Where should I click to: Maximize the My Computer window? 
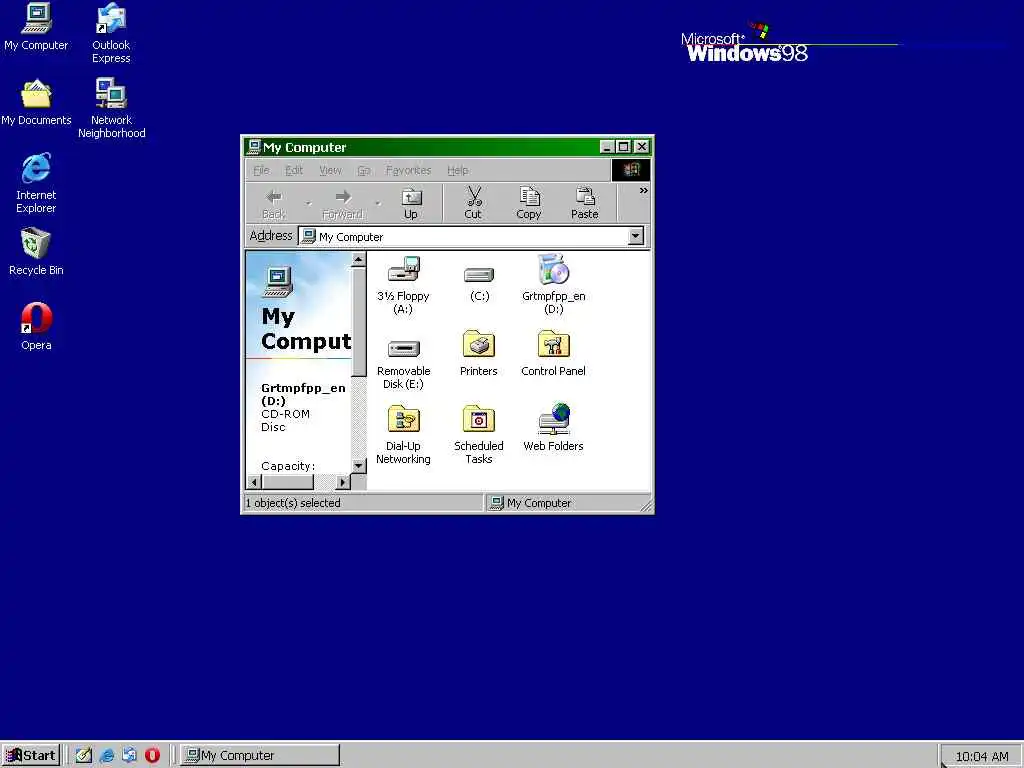[623, 147]
